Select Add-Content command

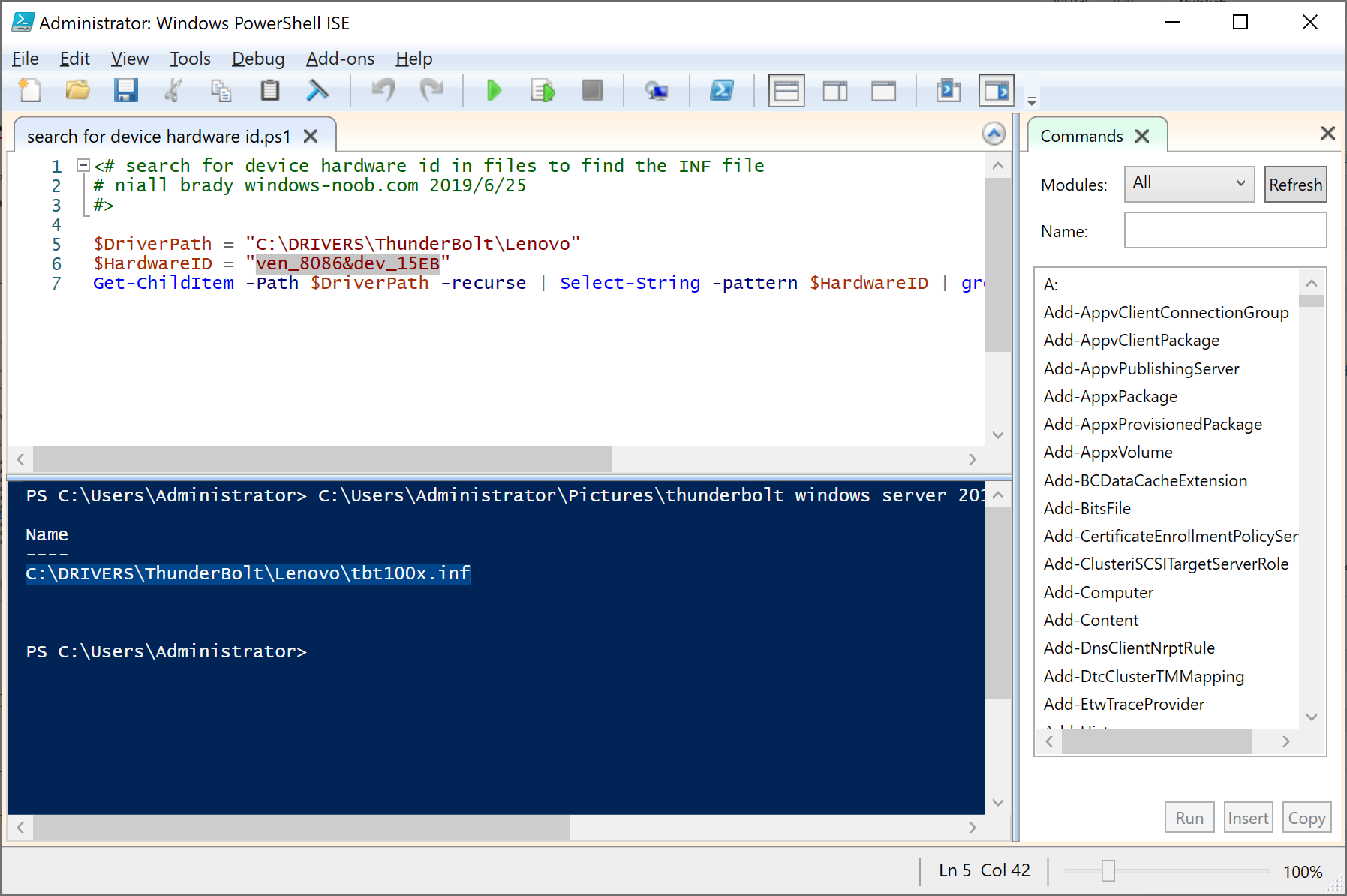coord(1090,621)
